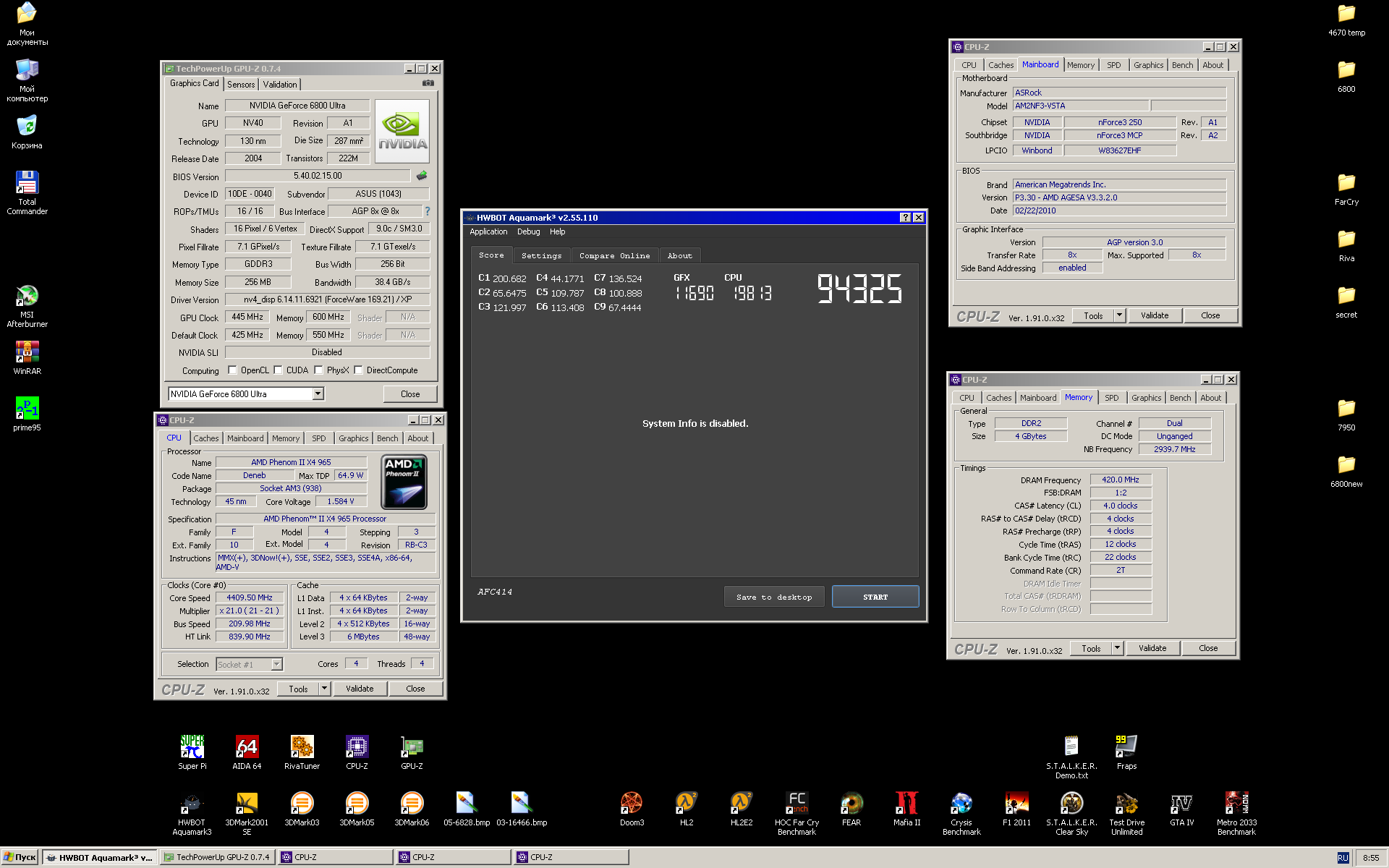Click Save to desktop button
Screen dimensions: 1389x868
tap(774, 597)
